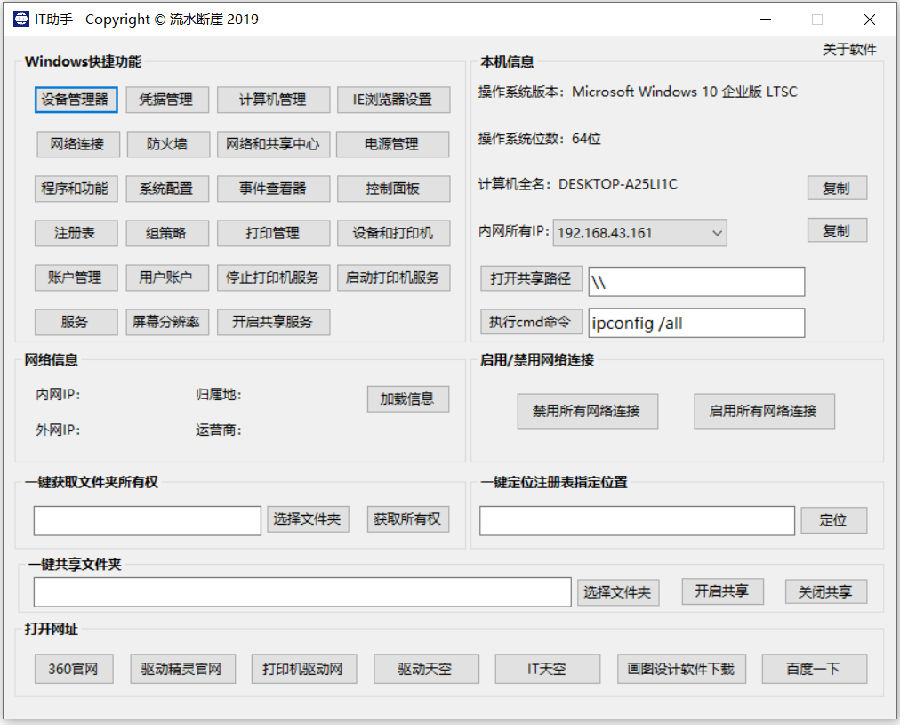Click 开启共享 to share folder
The height and width of the screenshot is (725, 900).
coord(721,591)
